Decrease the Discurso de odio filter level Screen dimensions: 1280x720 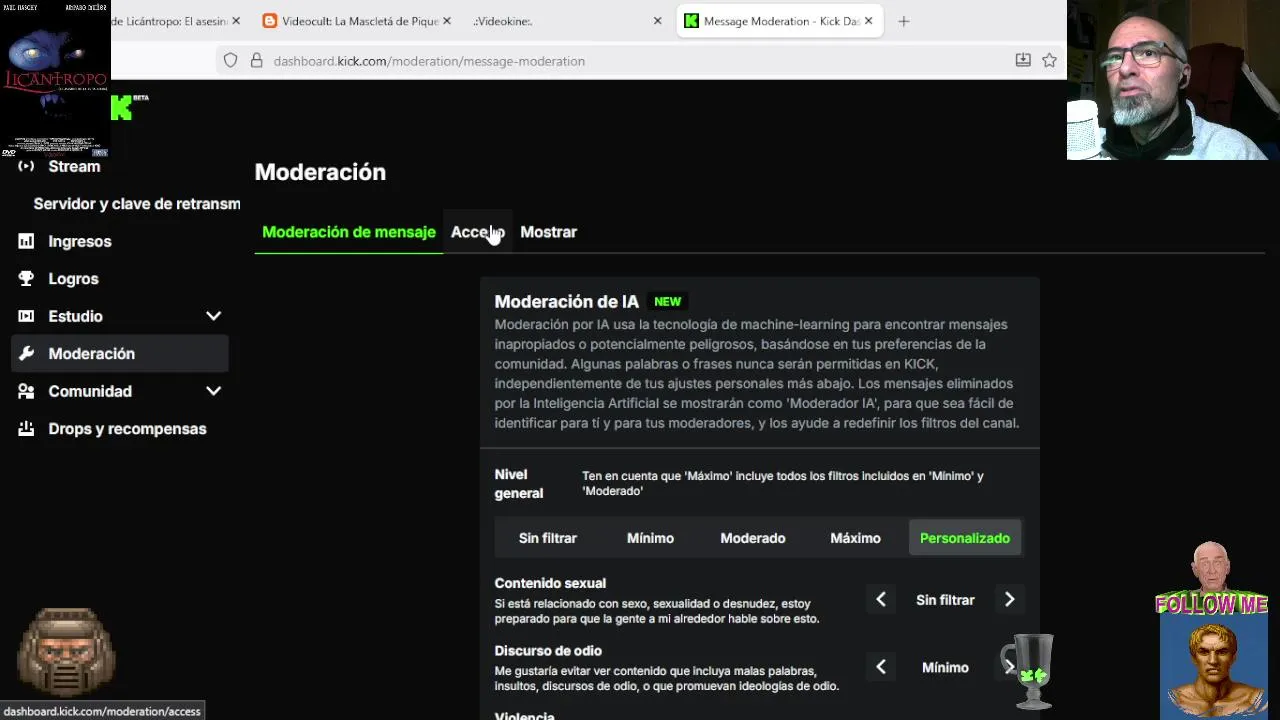click(881, 667)
